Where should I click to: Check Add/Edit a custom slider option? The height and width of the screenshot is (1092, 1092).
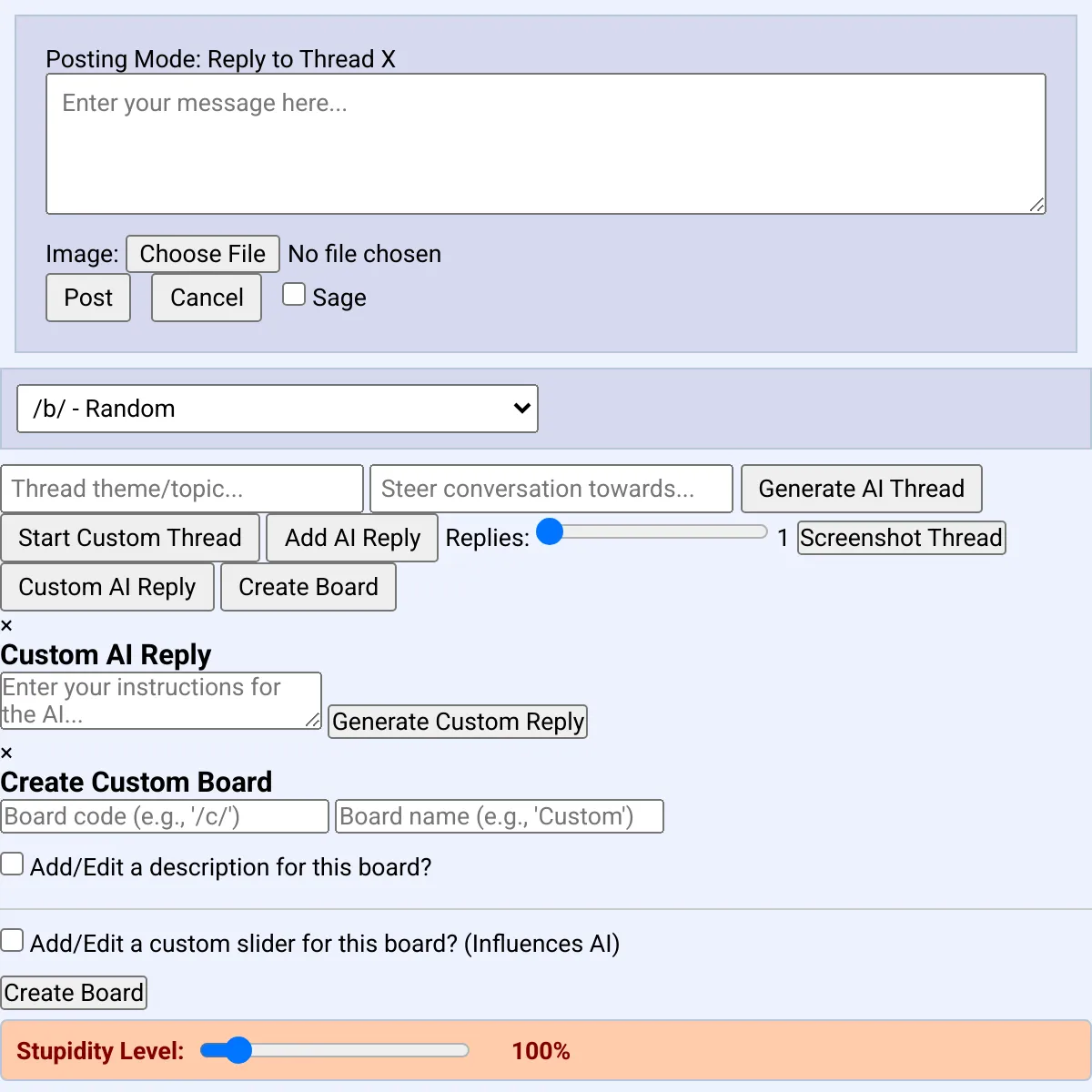12,940
